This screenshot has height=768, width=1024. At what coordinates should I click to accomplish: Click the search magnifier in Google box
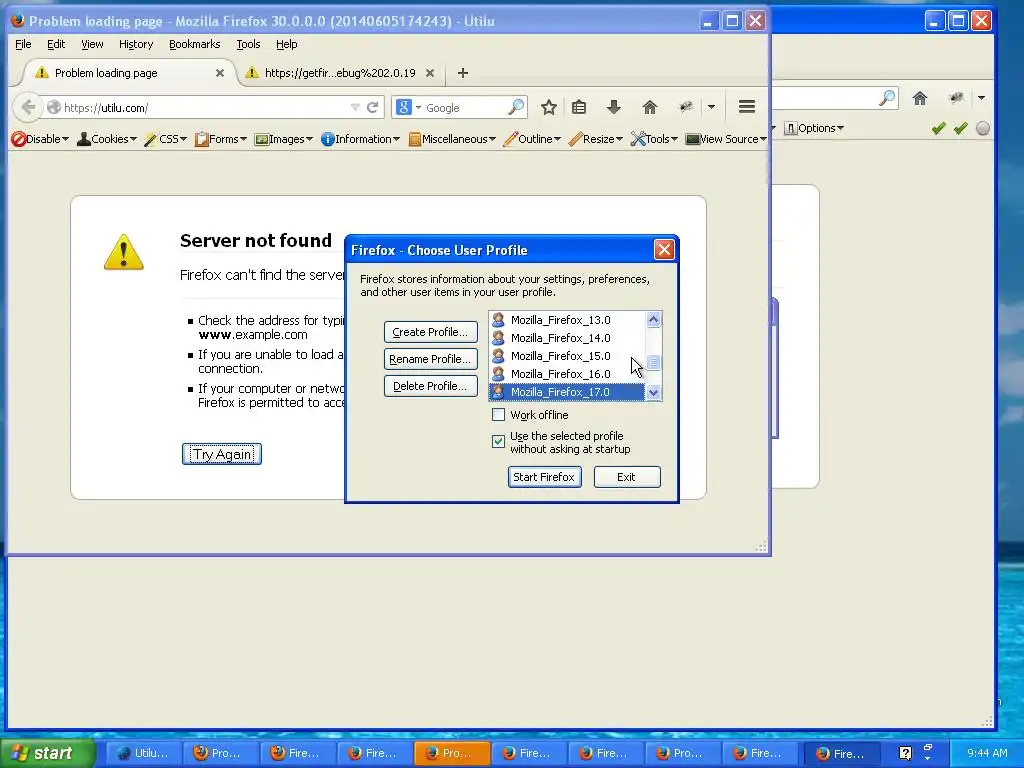pos(516,106)
